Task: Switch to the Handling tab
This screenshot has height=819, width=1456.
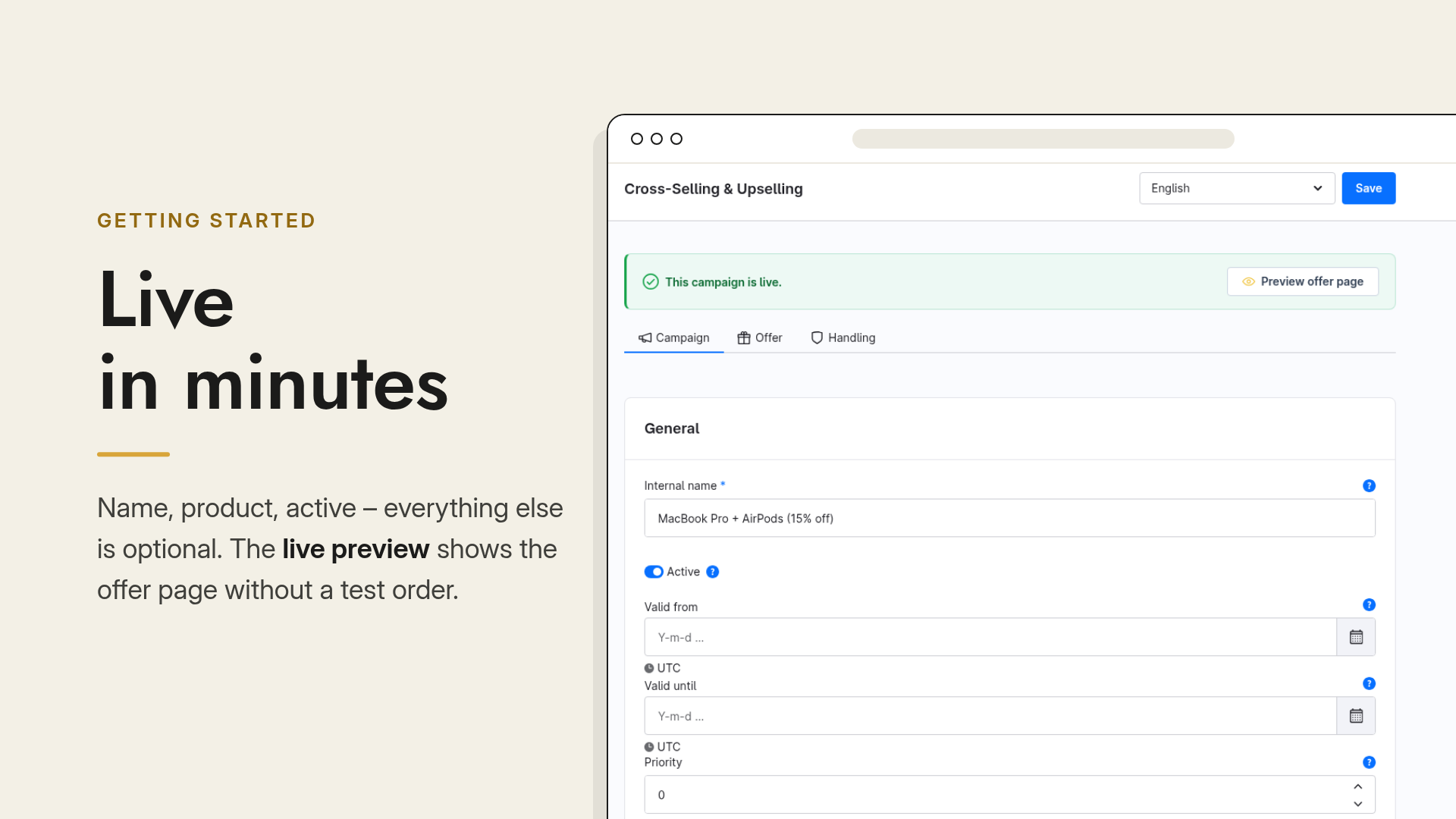Action: point(843,338)
